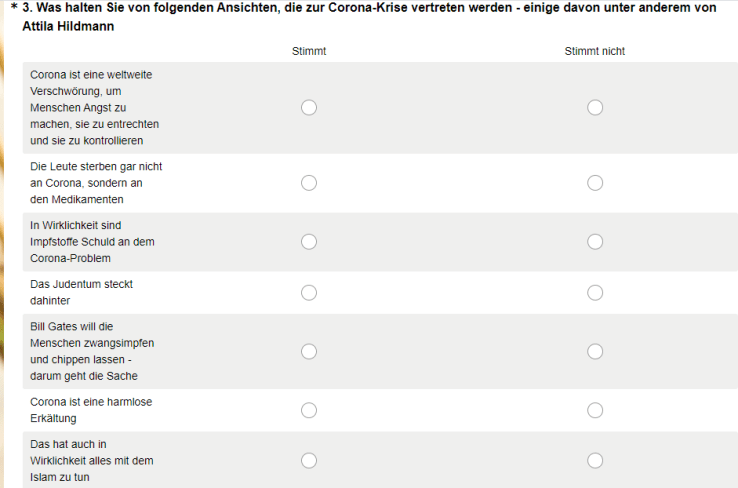Viewport: 738px width, 488px height.
Task: Select 'Stimmt nicht' for the Judentum statement
Action: tap(595, 292)
